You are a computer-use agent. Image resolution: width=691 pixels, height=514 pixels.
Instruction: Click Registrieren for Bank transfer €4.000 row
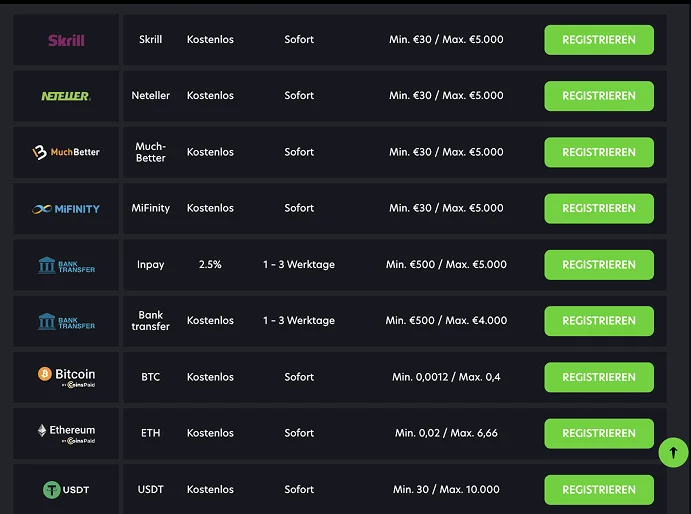(598, 321)
